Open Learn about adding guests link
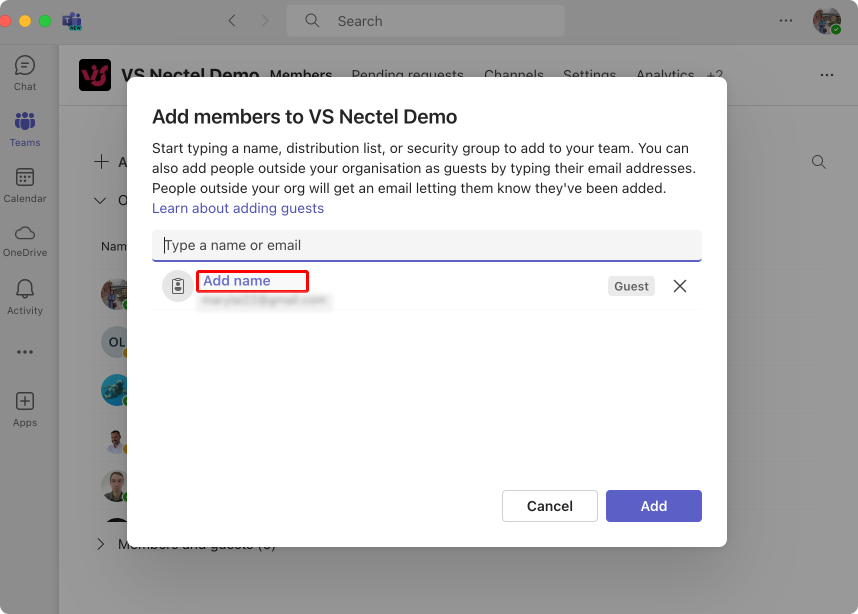Image resolution: width=858 pixels, height=614 pixels. 238,208
